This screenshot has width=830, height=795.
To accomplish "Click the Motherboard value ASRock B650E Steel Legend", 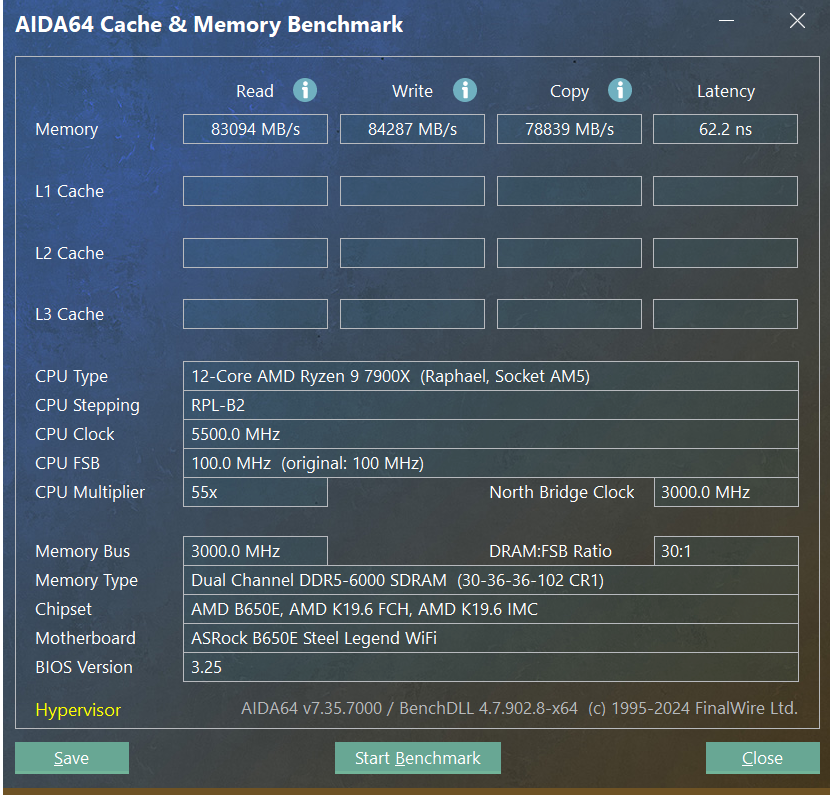I will [491, 638].
